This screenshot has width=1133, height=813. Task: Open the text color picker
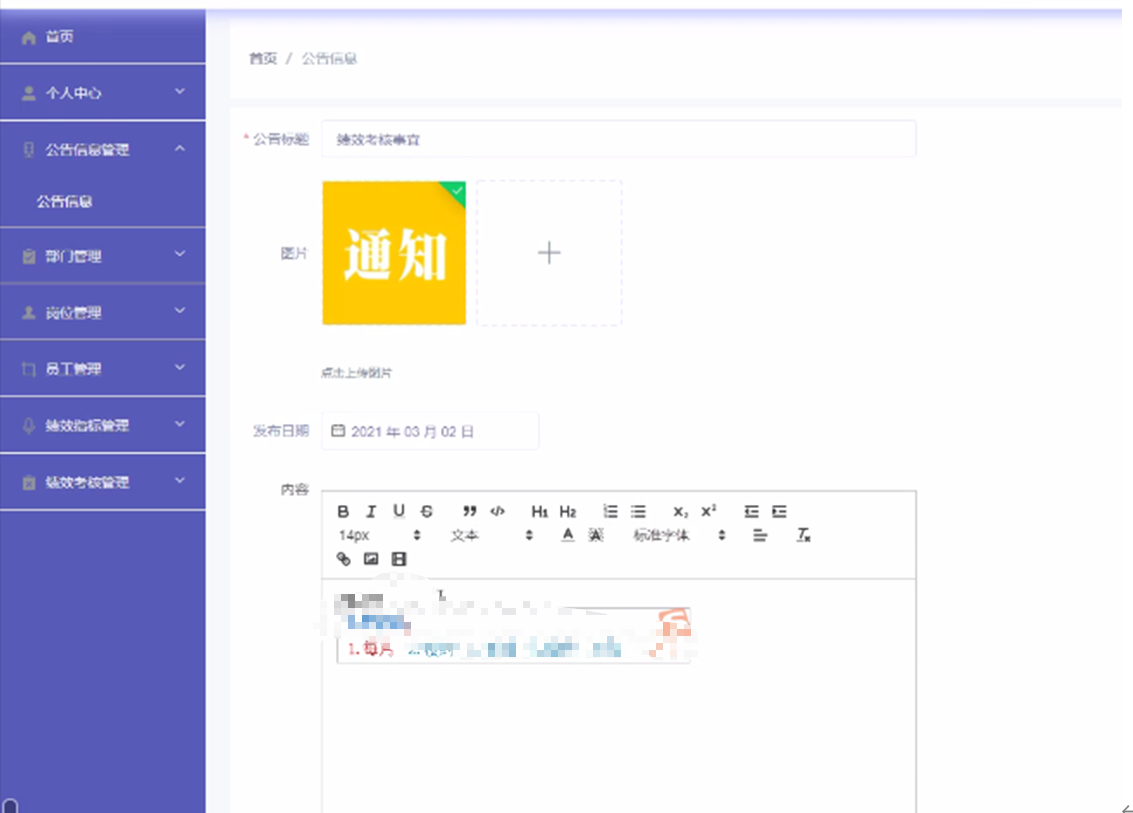click(566, 535)
